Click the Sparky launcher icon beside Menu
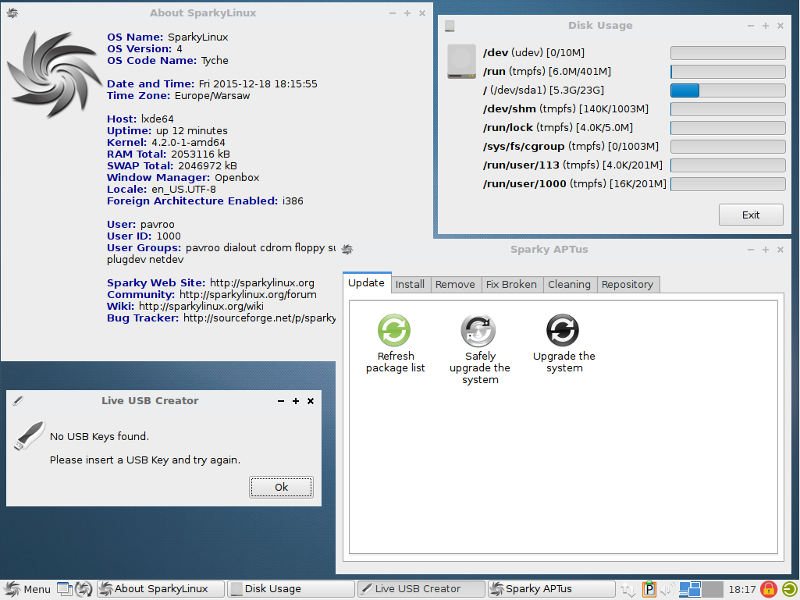This screenshot has height=600, width=800. (x=84, y=589)
